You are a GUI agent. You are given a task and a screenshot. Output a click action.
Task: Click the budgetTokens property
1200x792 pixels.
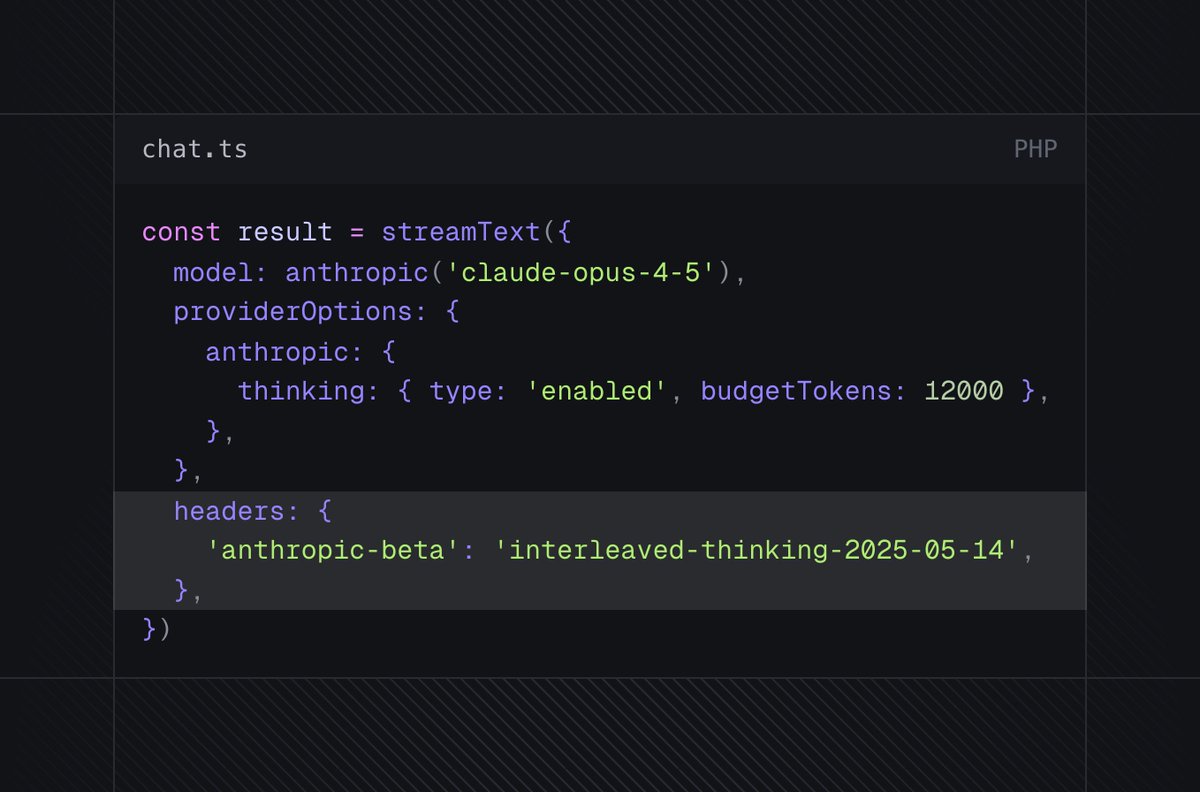pyautogui.click(x=803, y=391)
